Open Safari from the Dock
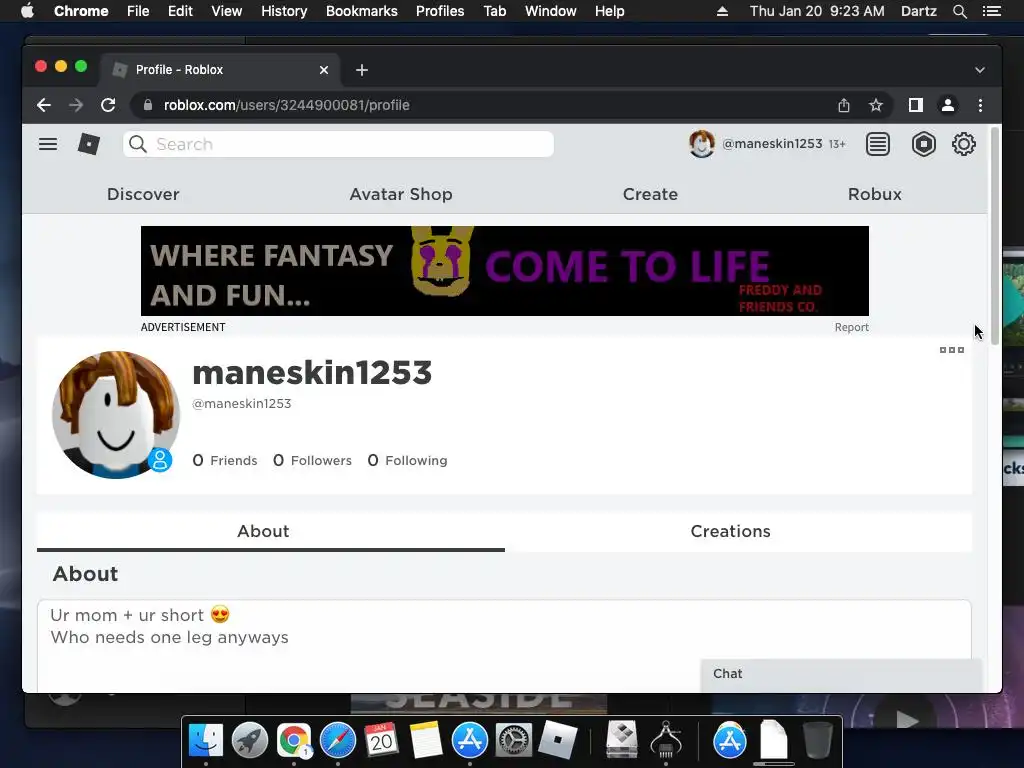 (338, 741)
